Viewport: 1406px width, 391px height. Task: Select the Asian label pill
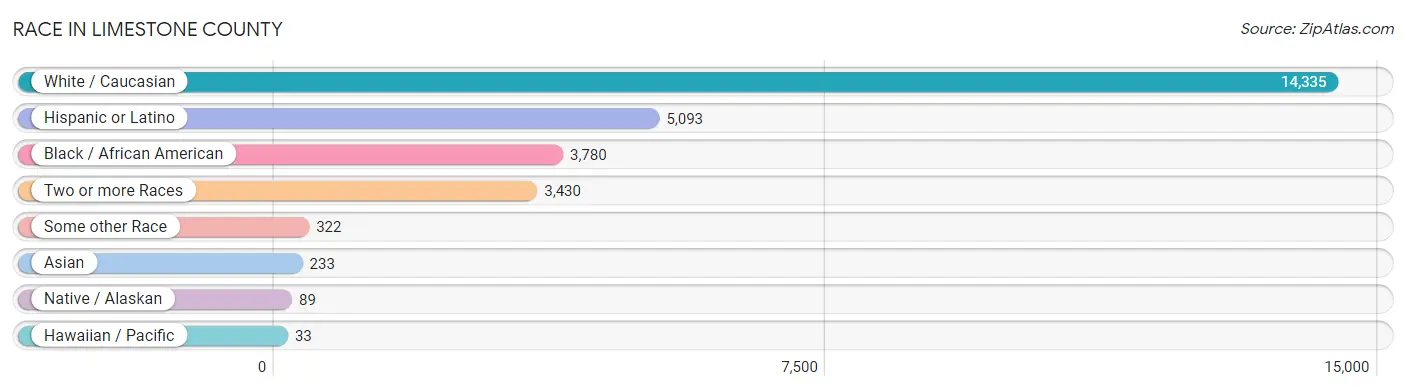pyautogui.click(x=64, y=263)
